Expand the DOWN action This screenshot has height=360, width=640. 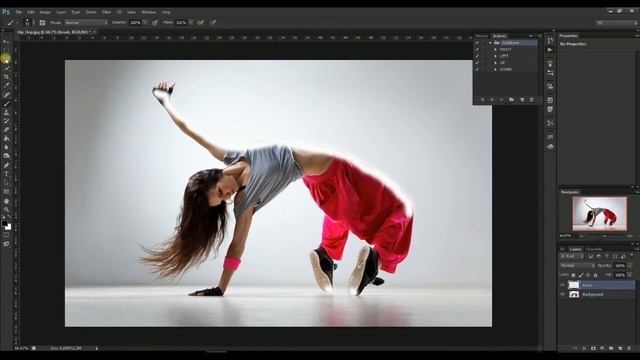tap(496, 69)
